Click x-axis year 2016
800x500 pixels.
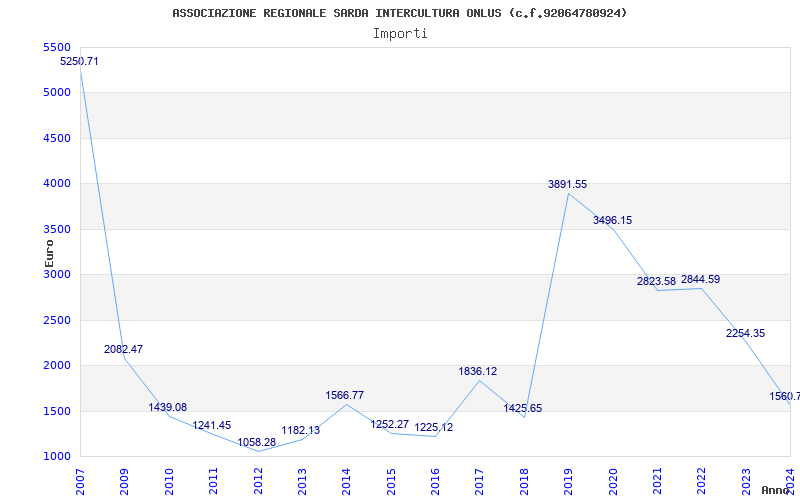tap(435, 481)
